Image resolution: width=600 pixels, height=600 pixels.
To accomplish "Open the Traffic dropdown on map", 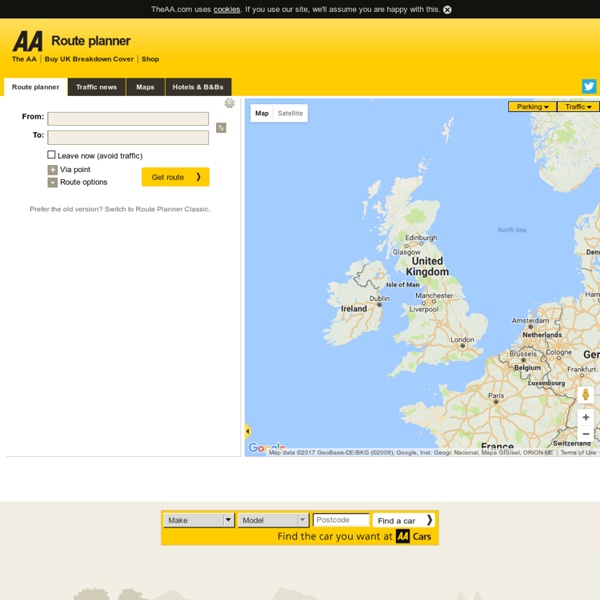I will tap(578, 106).
